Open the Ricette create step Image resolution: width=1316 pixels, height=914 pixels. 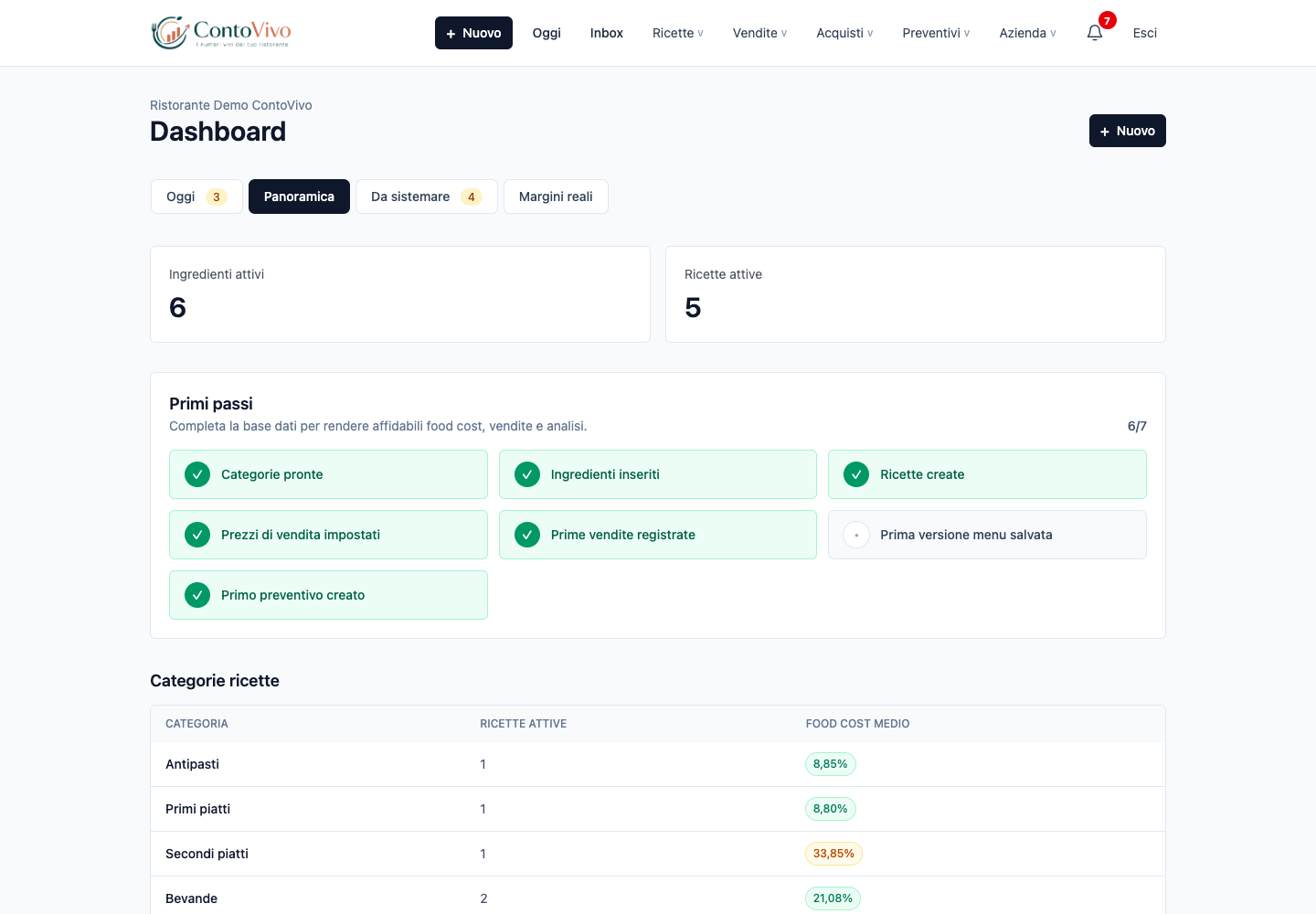[x=987, y=474]
